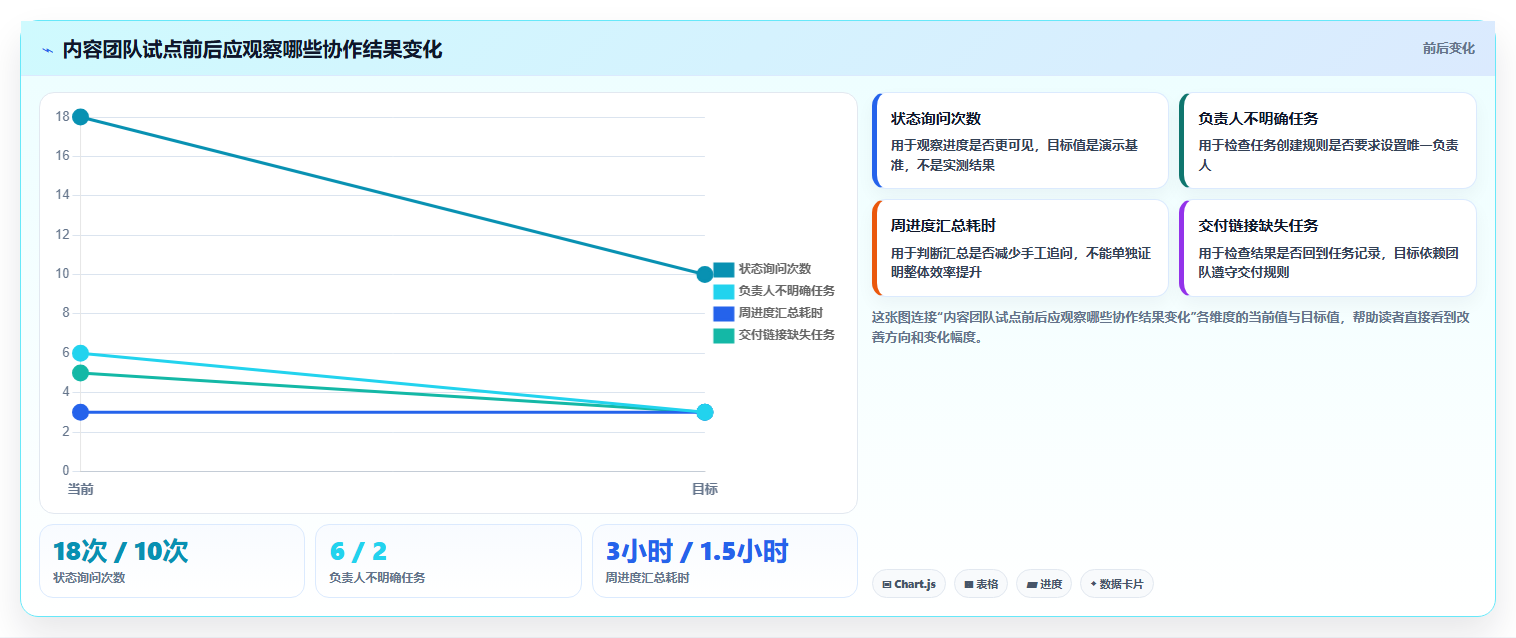Image resolution: width=1516 pixels, height=638 pixels.
Task: Toggle 状态询问次数 legend color box
Action: [724, 269]
